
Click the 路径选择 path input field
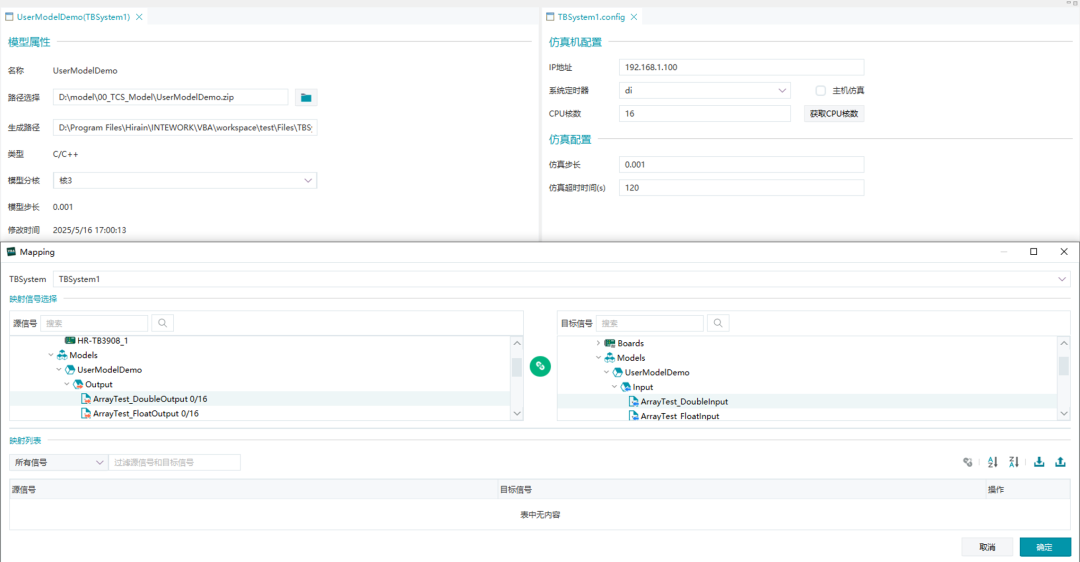click(170, 97)
